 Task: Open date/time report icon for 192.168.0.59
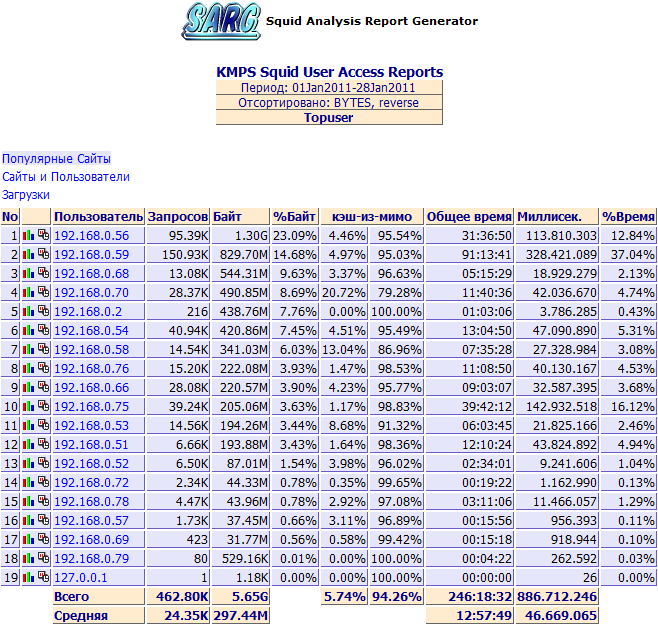[x=43, y=255]
